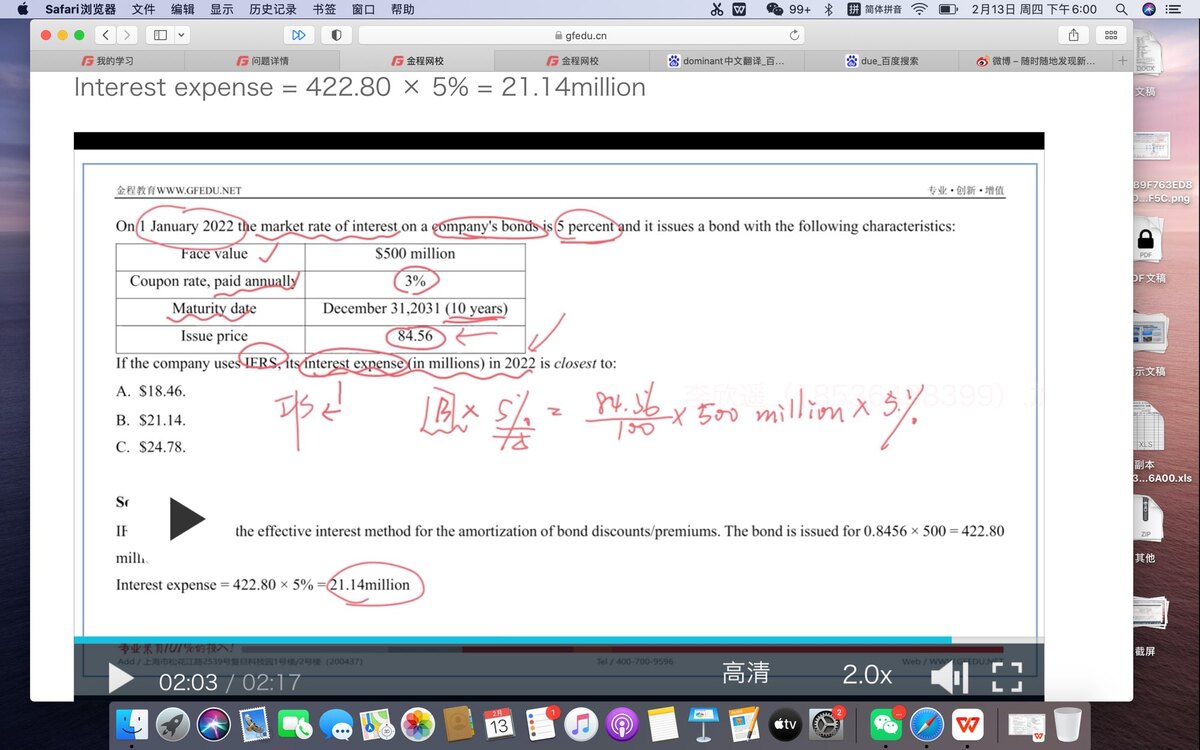The image size is (1200, 750).
Task: Open FaceTime from the Dock
Action: click(295, 724)
